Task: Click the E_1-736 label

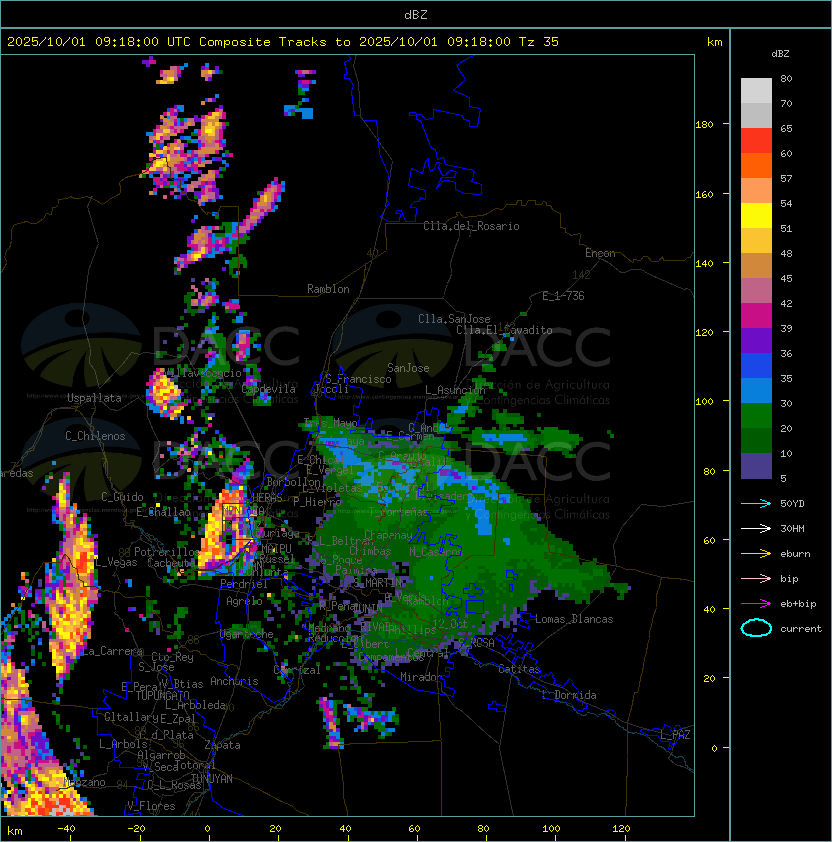Action: coord(563,296)
